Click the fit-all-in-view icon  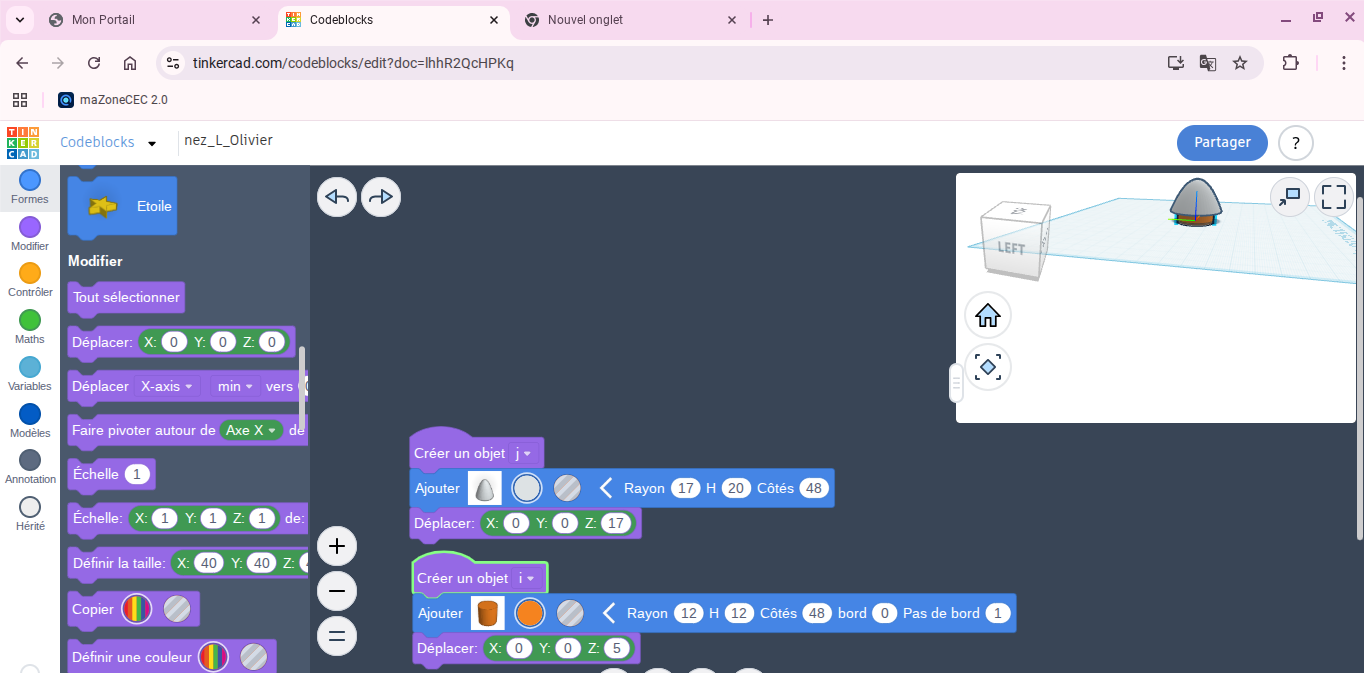pos(988,367)
